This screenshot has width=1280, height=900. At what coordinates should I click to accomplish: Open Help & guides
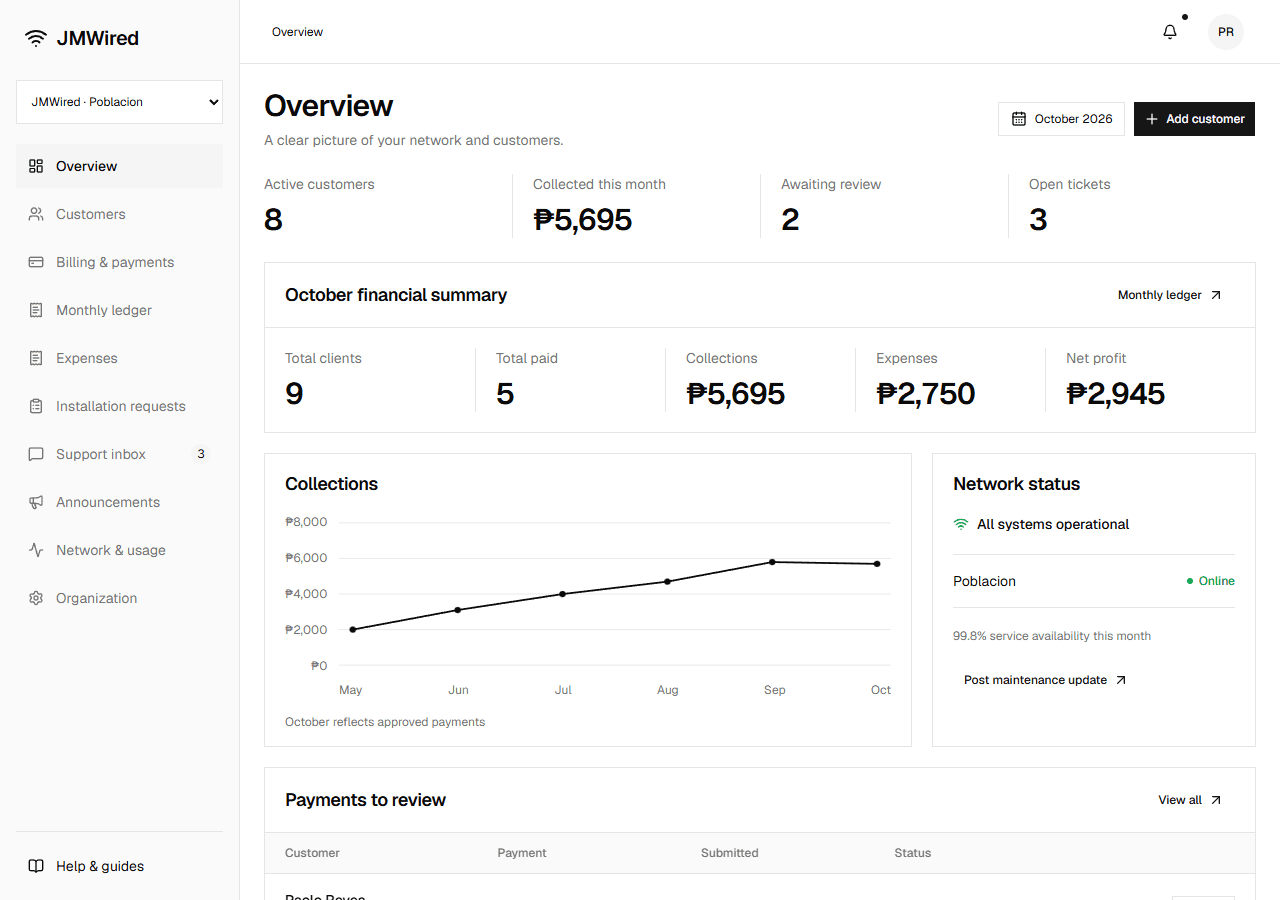[119, 866]
